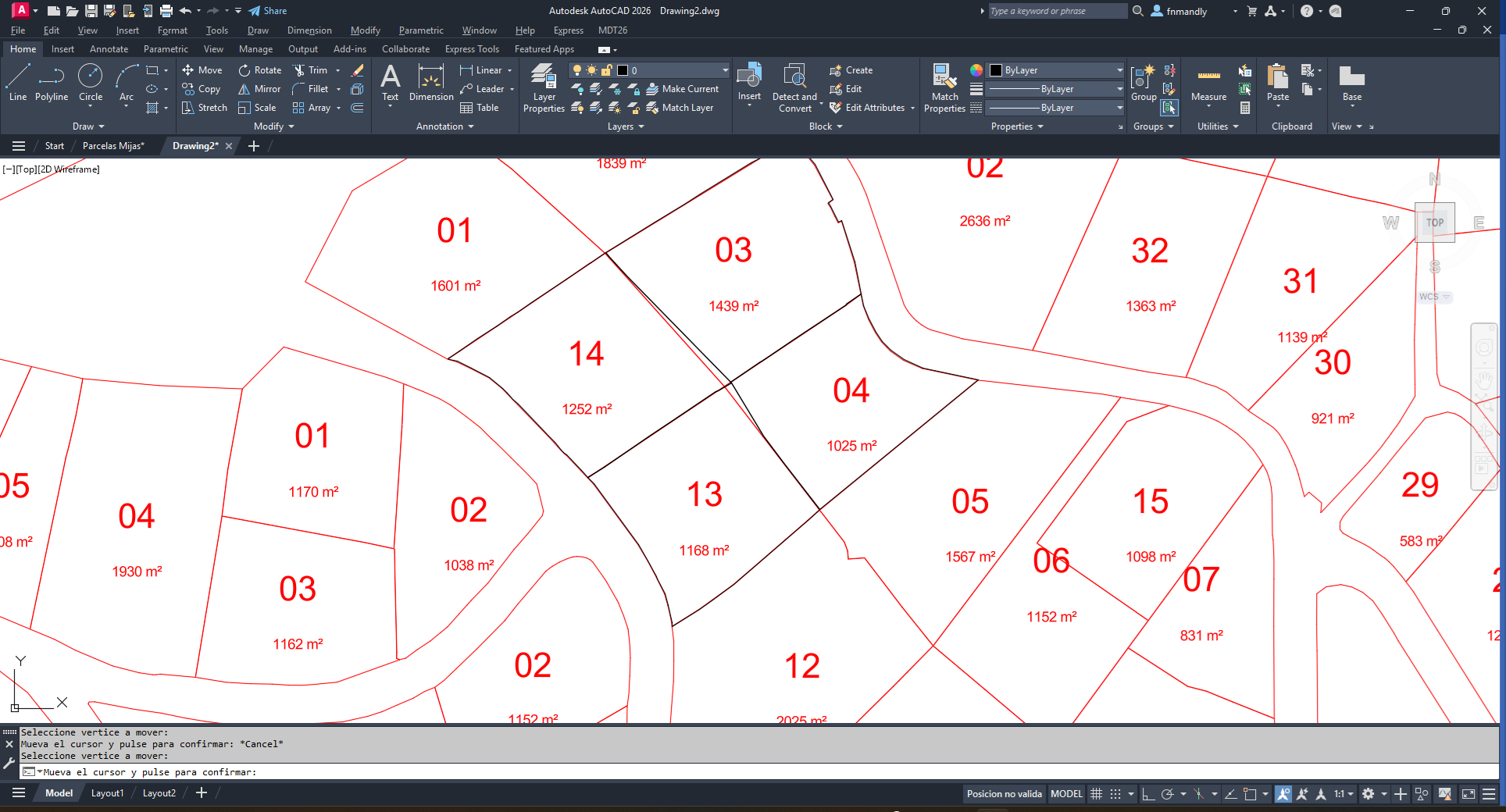1506x812 pixels.
Task: Open the object color ByLayer dropdown
Action: pos(1056,70)
